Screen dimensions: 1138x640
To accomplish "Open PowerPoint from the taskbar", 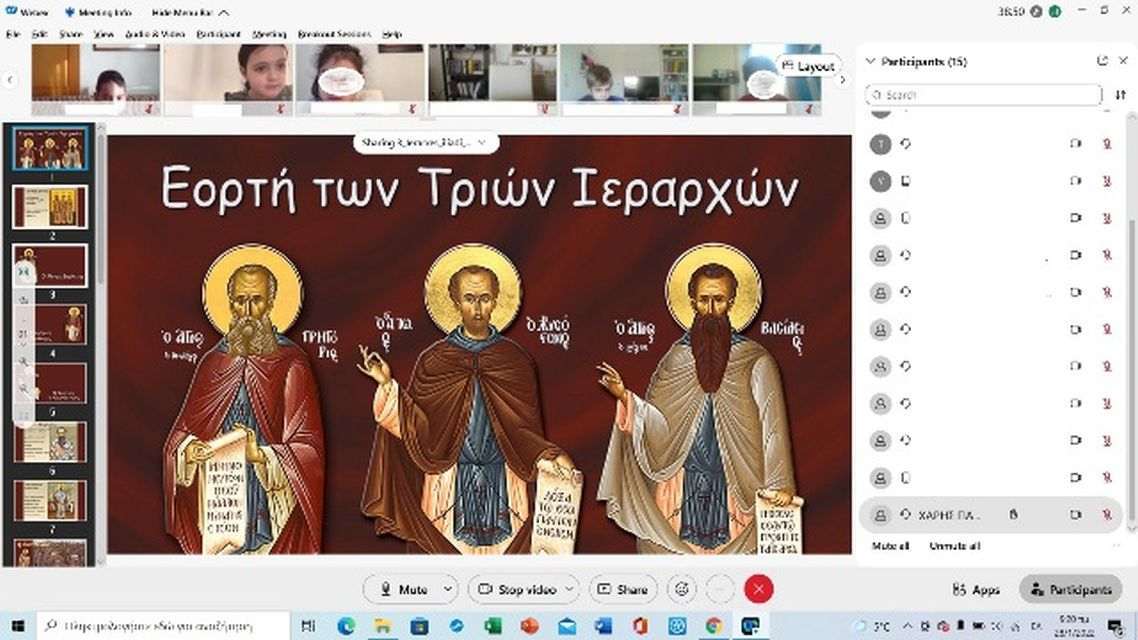I will tap(530, 625).
